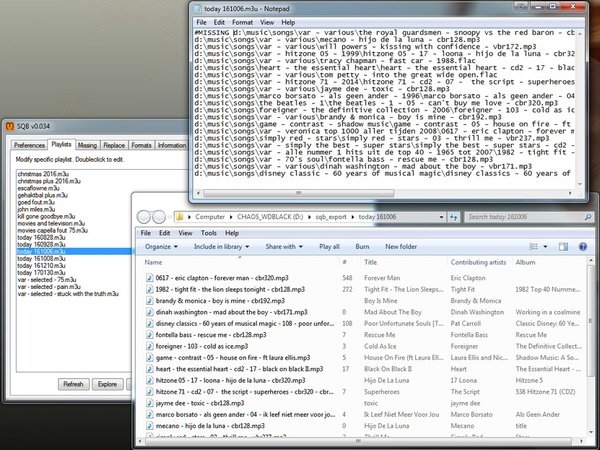This screenshot has height=450, width=600.
Task: Open Explorer Tools menu
Action: coord(209,233)
